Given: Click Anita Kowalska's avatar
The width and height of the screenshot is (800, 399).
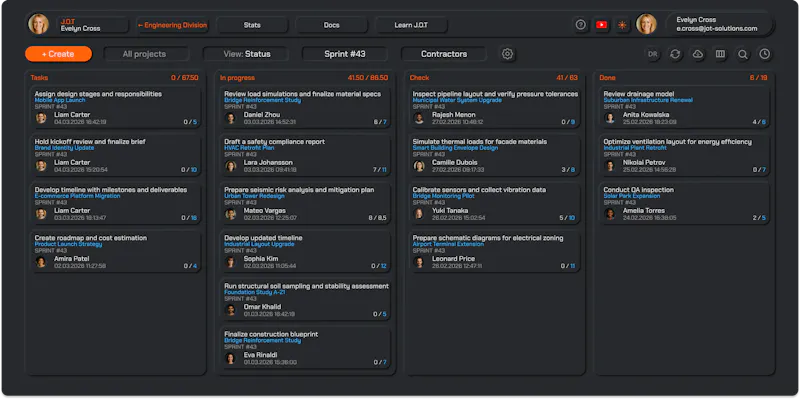Looking at the screenshot, I should pyautogui.click(x=610, y=118).
